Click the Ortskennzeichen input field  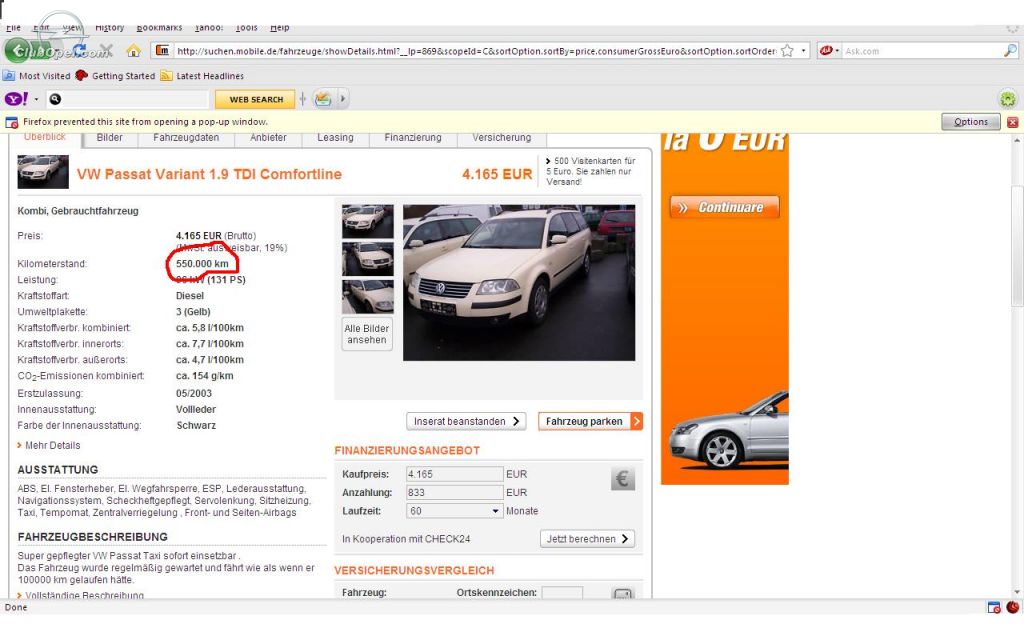point(562,592)
